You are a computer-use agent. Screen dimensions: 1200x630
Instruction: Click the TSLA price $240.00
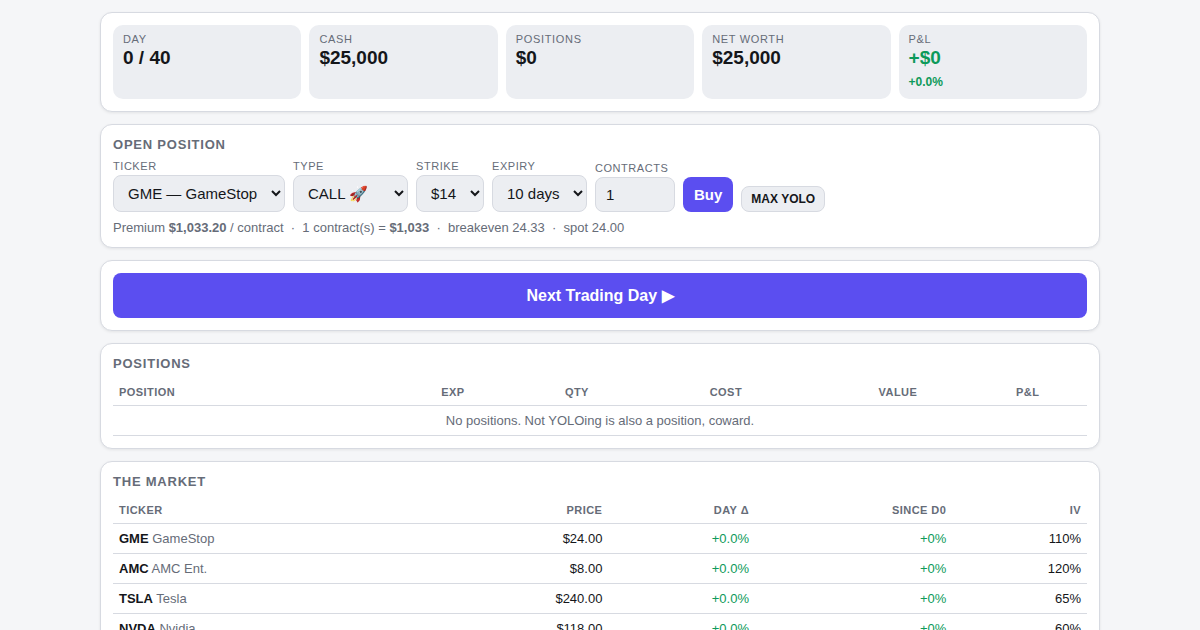579,599
